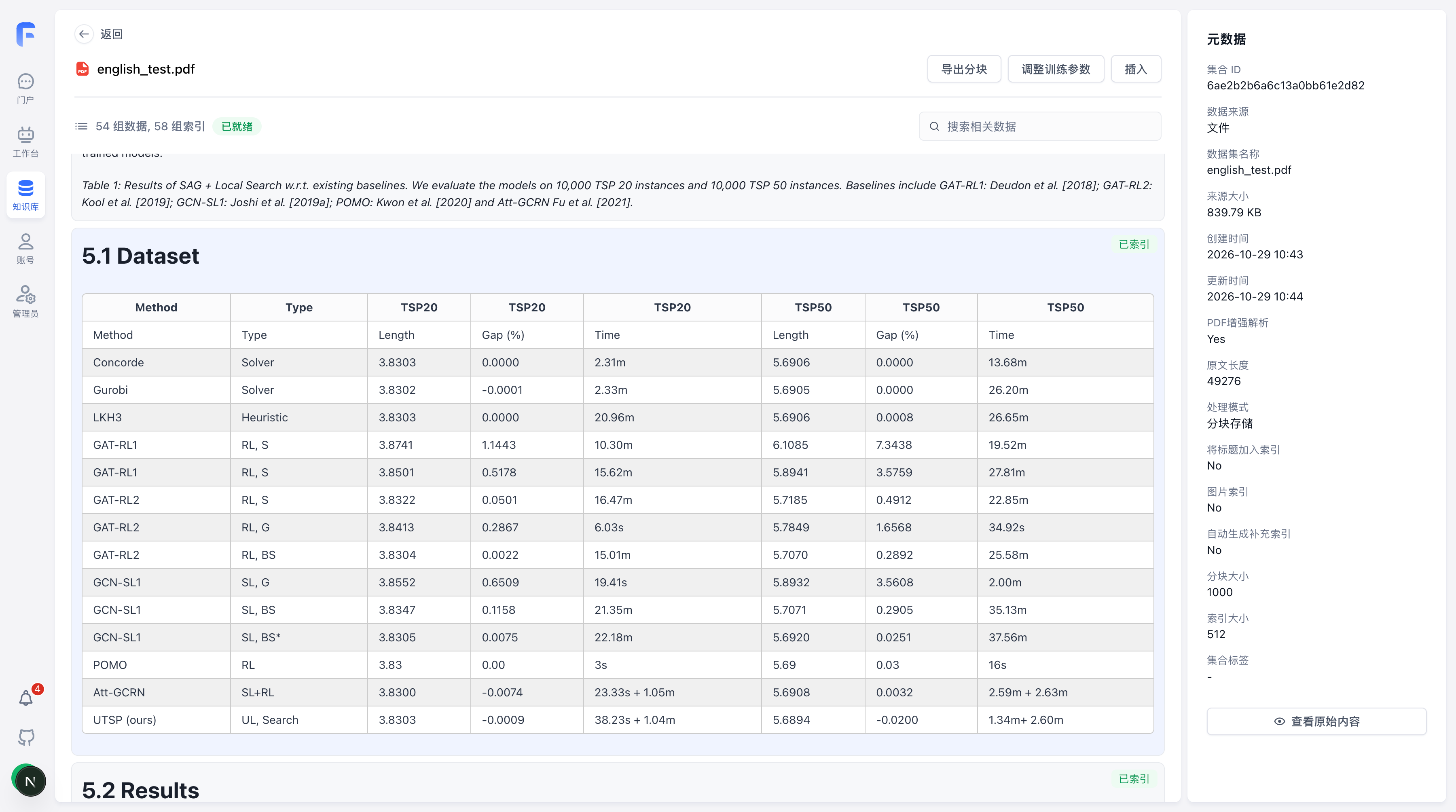Click the back arrow button

pyautogui.click(x=84, y=34)
